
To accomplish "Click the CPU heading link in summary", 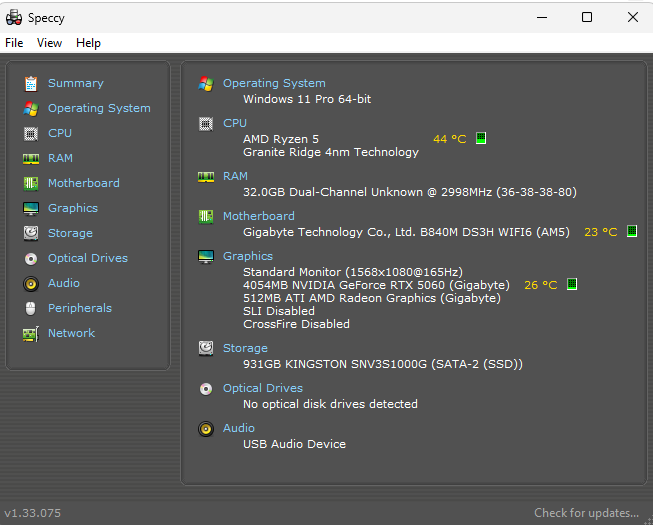I will click(x=235, y=123).
